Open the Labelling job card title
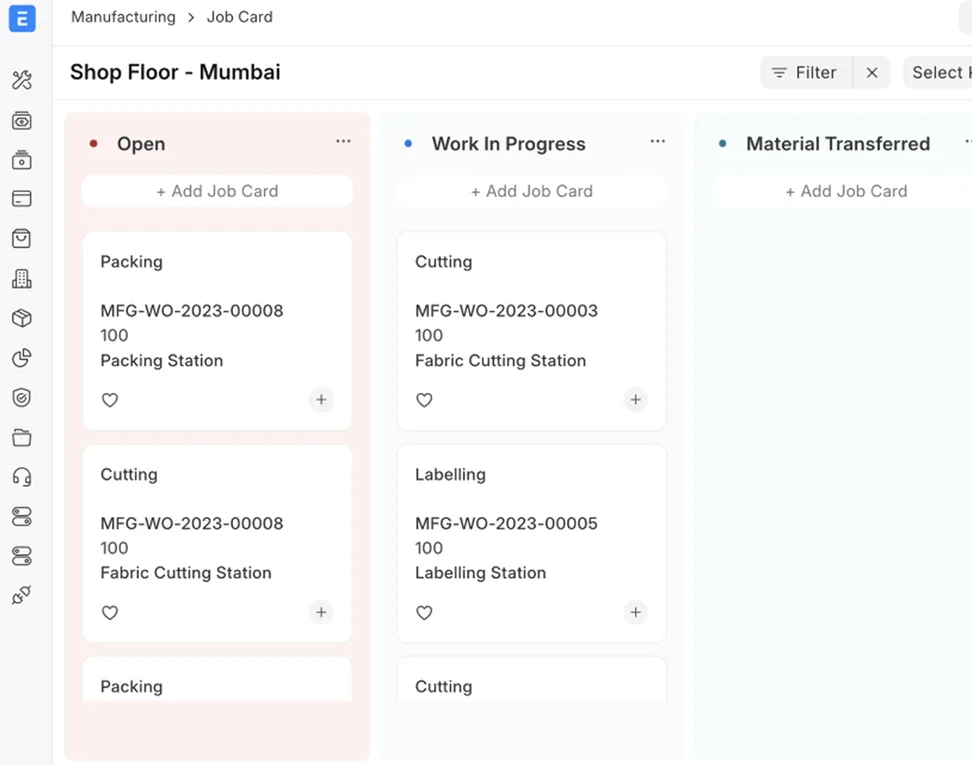The width and height of the screenshot is (972, 765). point(450,474)
